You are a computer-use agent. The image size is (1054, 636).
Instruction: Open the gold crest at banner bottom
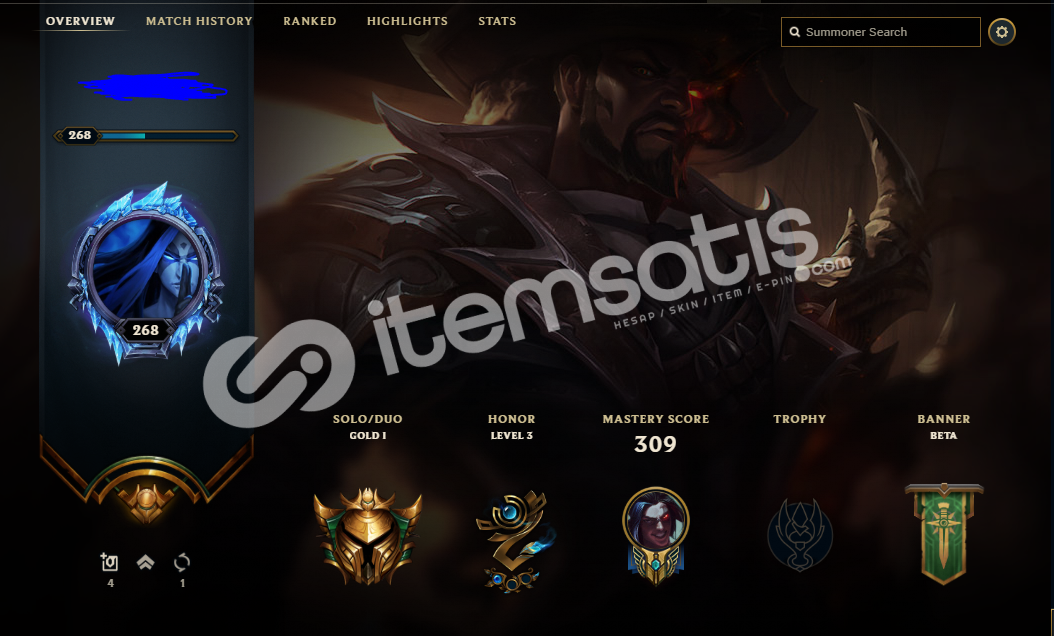146,501
